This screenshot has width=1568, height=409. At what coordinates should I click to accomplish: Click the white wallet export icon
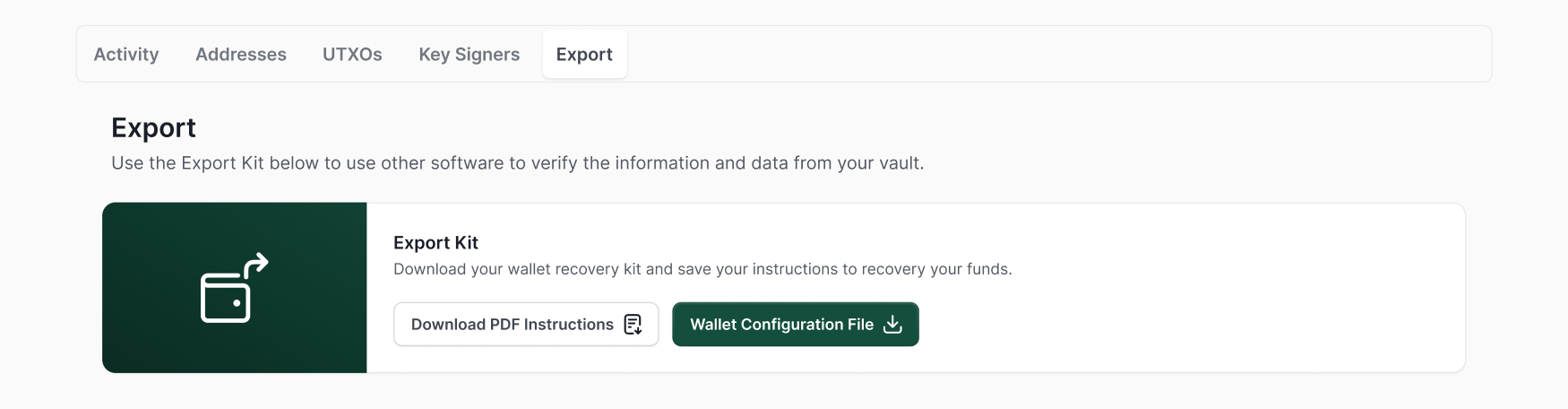pyautogui.click(x=226, y=298)
